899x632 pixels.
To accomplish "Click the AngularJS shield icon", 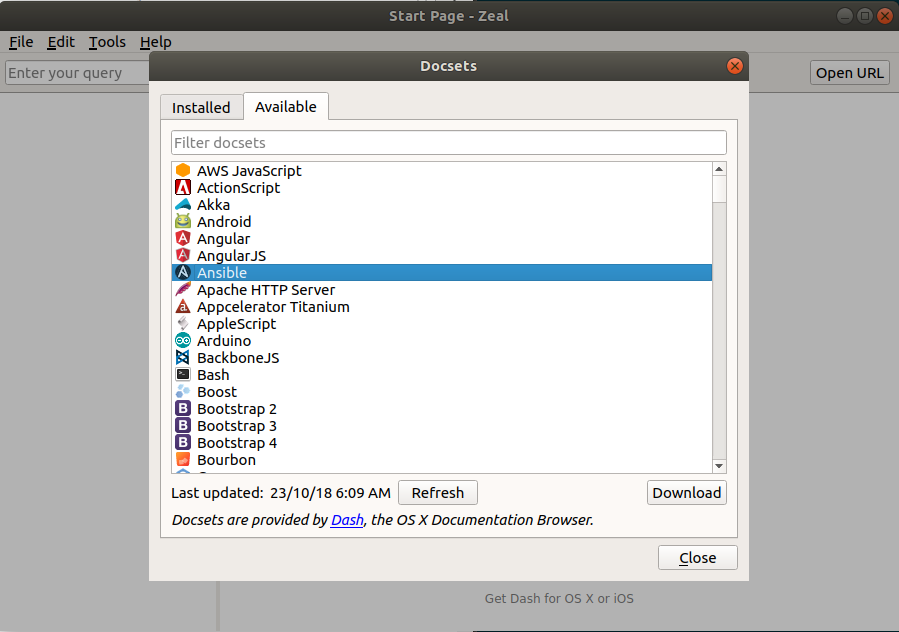I will tap(183, 255).
